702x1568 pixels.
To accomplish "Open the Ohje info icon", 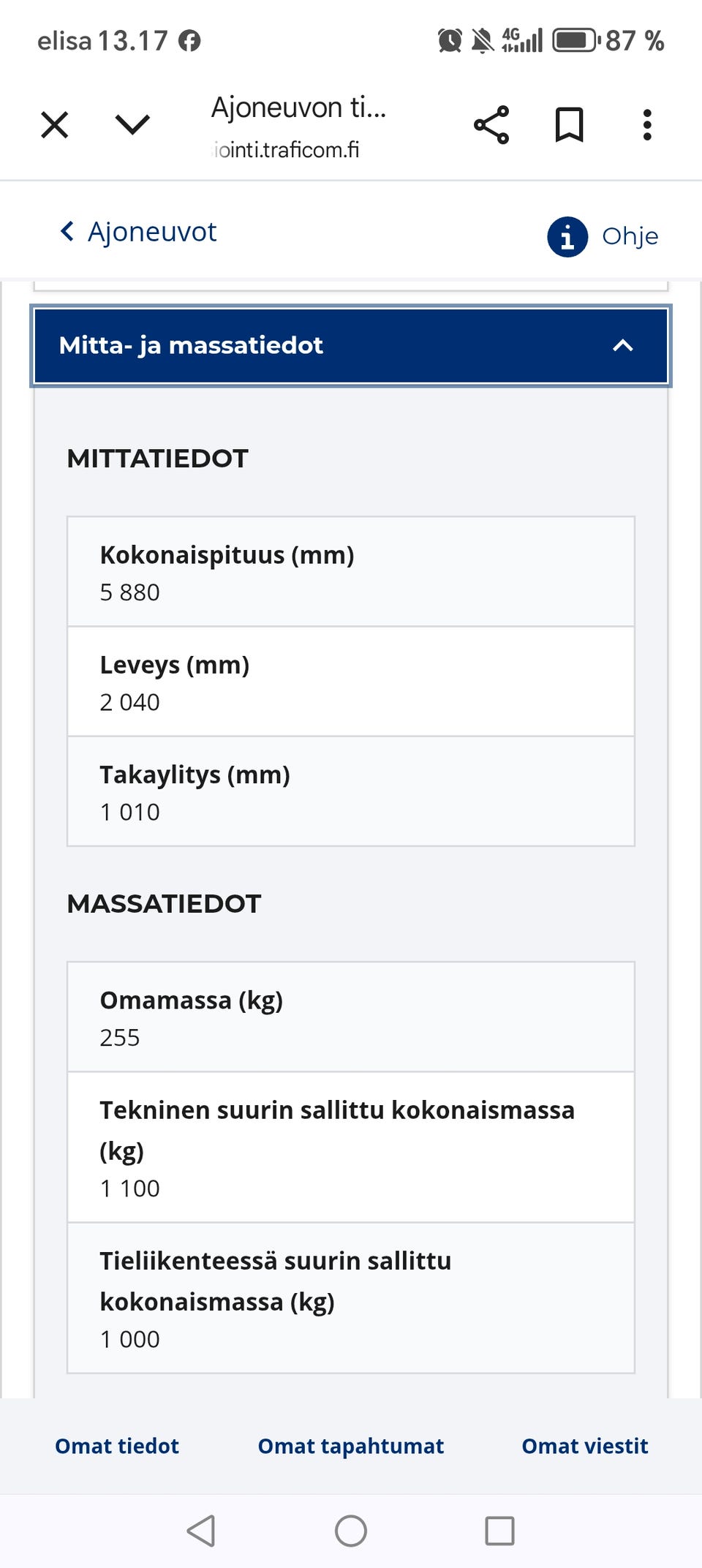I will coord(567,237).
